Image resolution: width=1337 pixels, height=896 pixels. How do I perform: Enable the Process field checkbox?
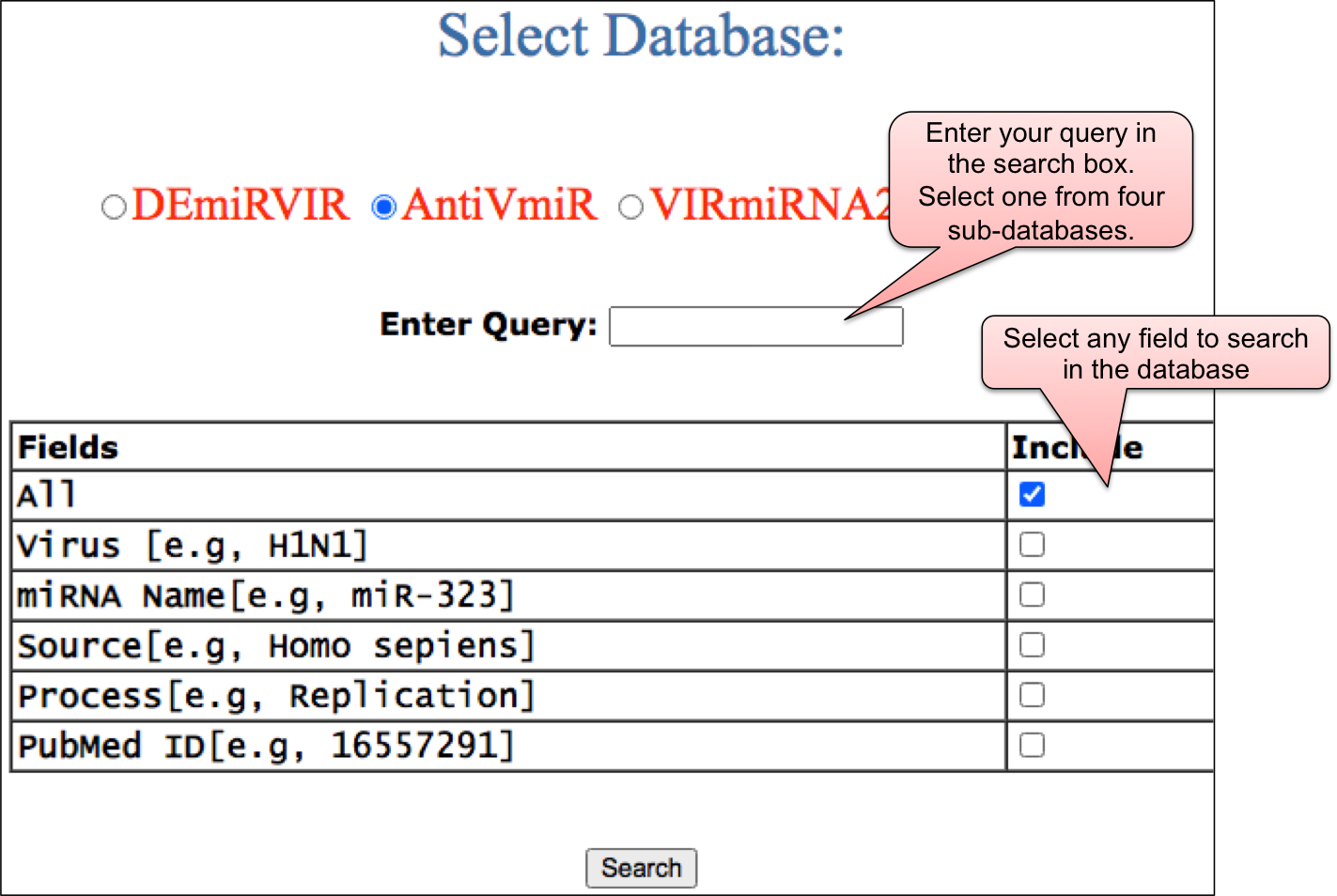[x=1032, y=695]
